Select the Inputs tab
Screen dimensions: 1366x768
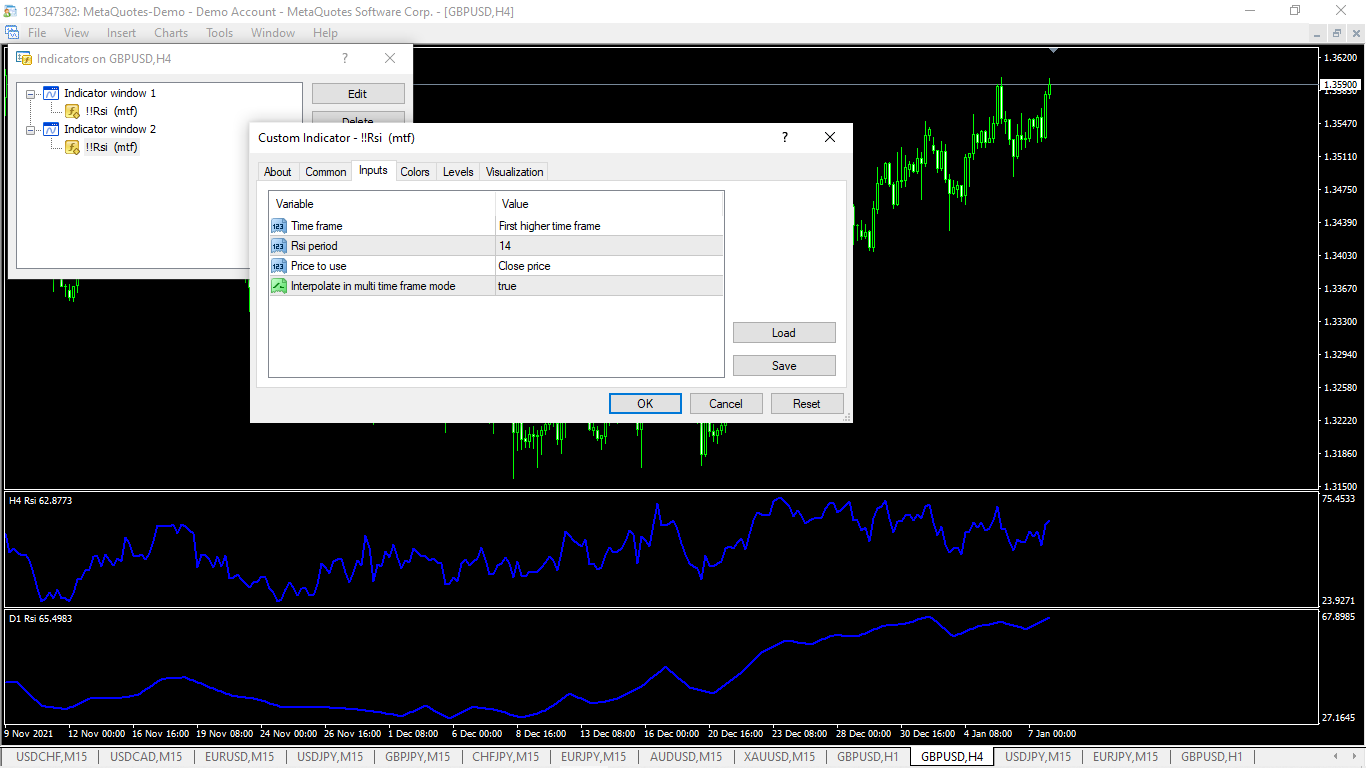(373, 171)
